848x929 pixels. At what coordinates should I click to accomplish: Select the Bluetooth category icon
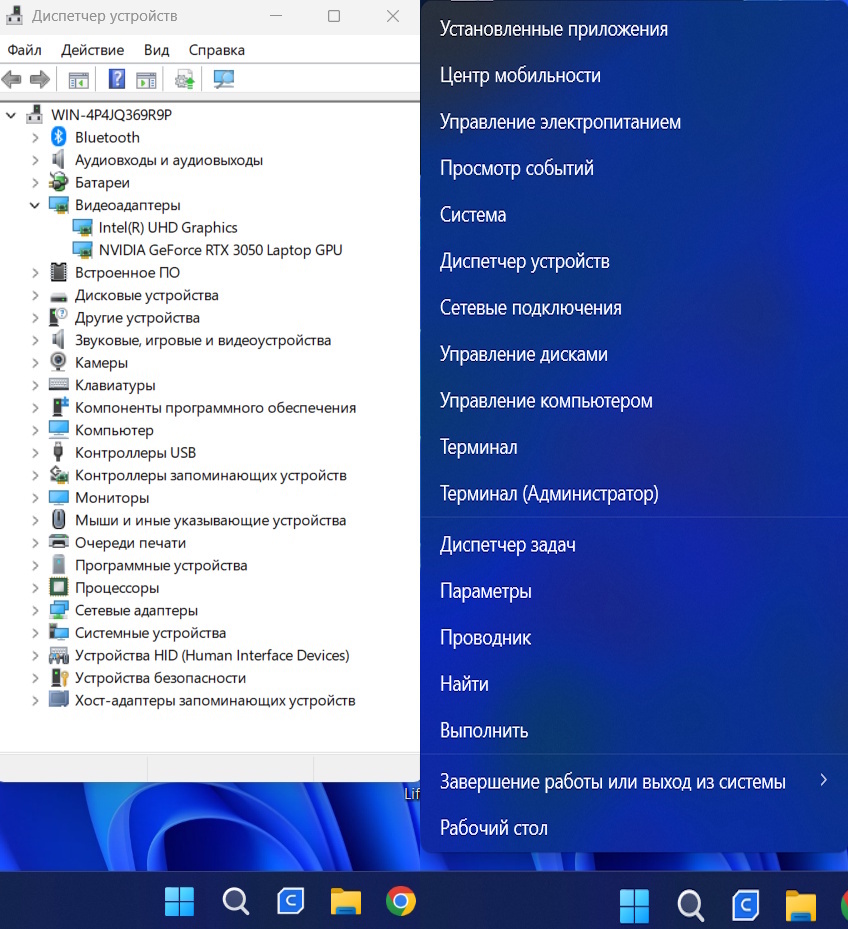coord(58,137)
